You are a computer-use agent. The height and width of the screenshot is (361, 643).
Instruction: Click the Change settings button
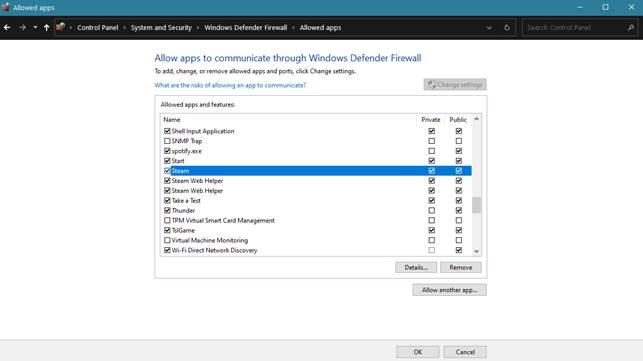(455, 85)
